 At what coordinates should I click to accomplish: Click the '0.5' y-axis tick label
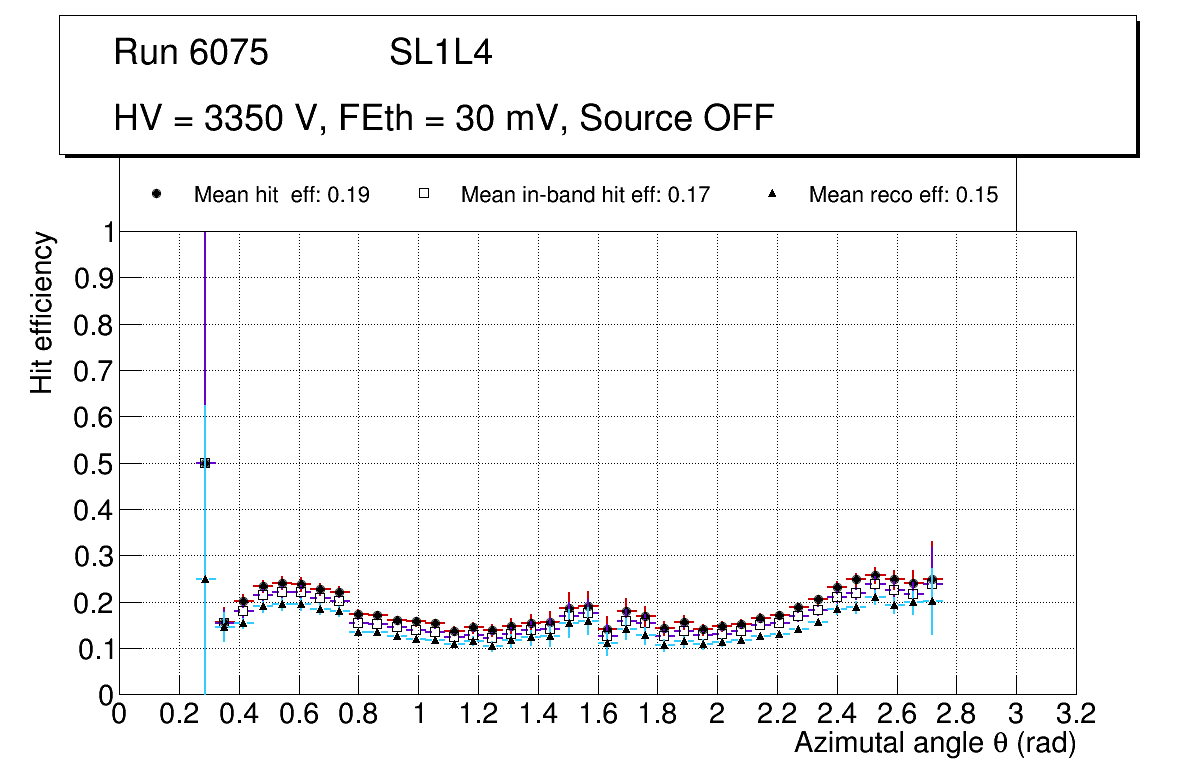tap(93, 464)
